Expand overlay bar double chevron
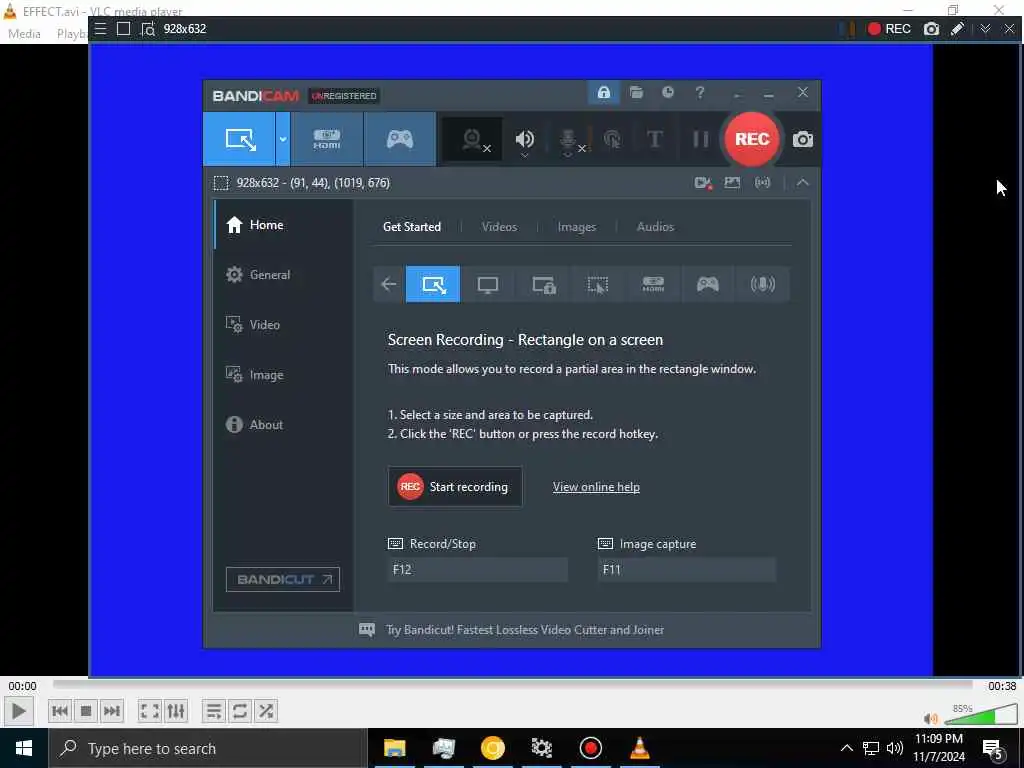The image size is (1024, 768). click(x=985, y=29)
